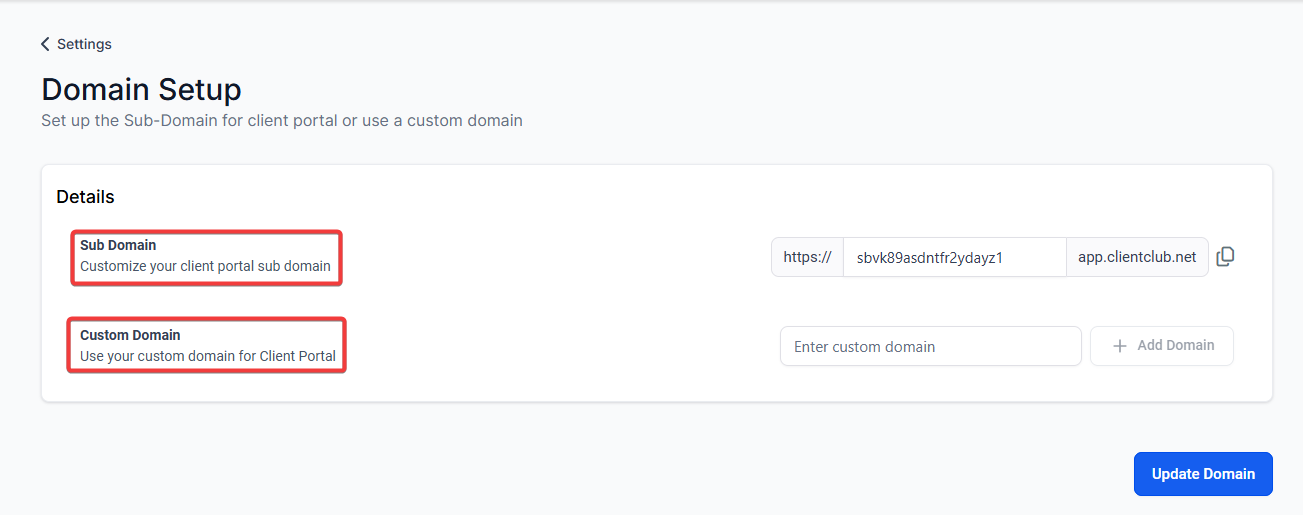The height and width of the screenshot is (515, 1303).
Task: Click the page subtitle under Domain Setup
Action: [281, 121]
